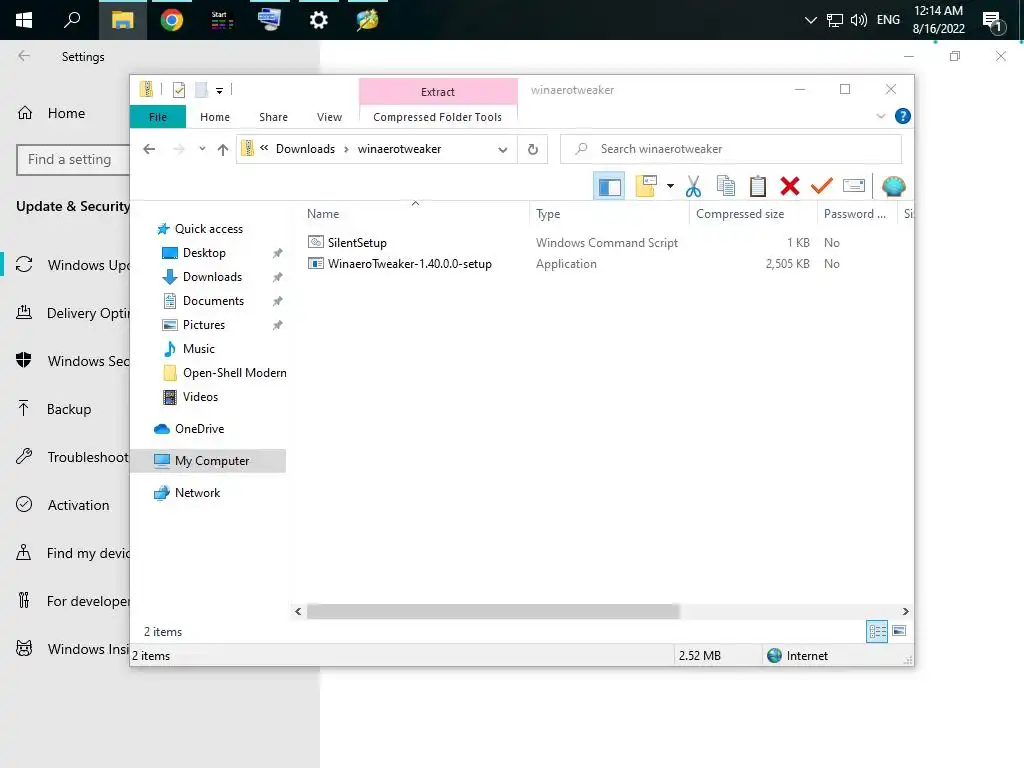Switch to Large icons view in the status bar

899,632
